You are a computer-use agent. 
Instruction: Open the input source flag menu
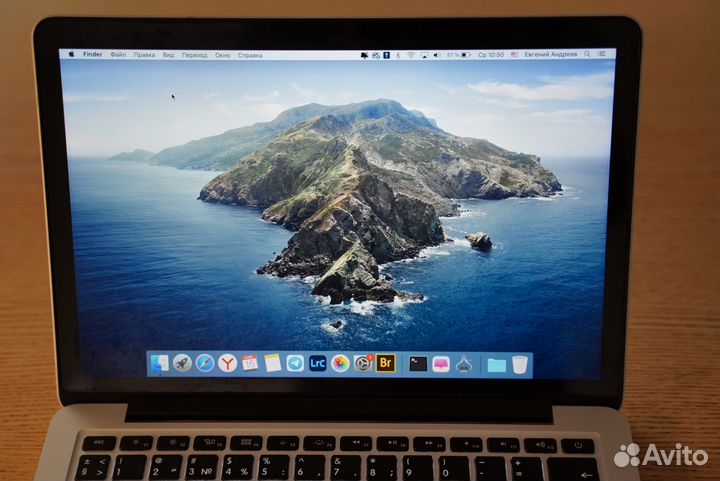click(x=515, y=55)
